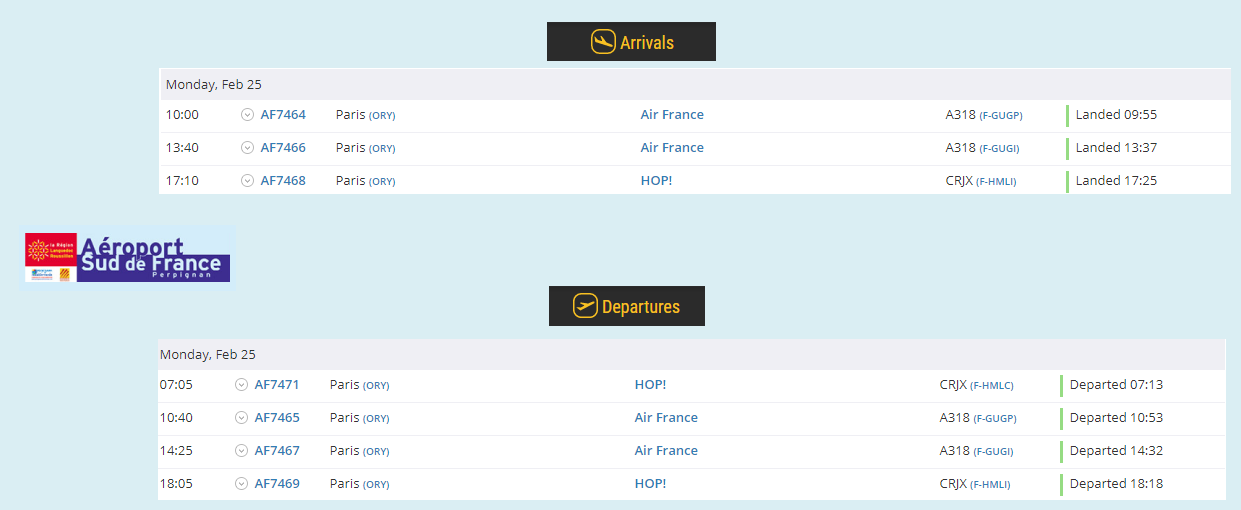Expand details for flight AF7471
This screenshot has width=1241, height=510.
[x=241, y=385]
